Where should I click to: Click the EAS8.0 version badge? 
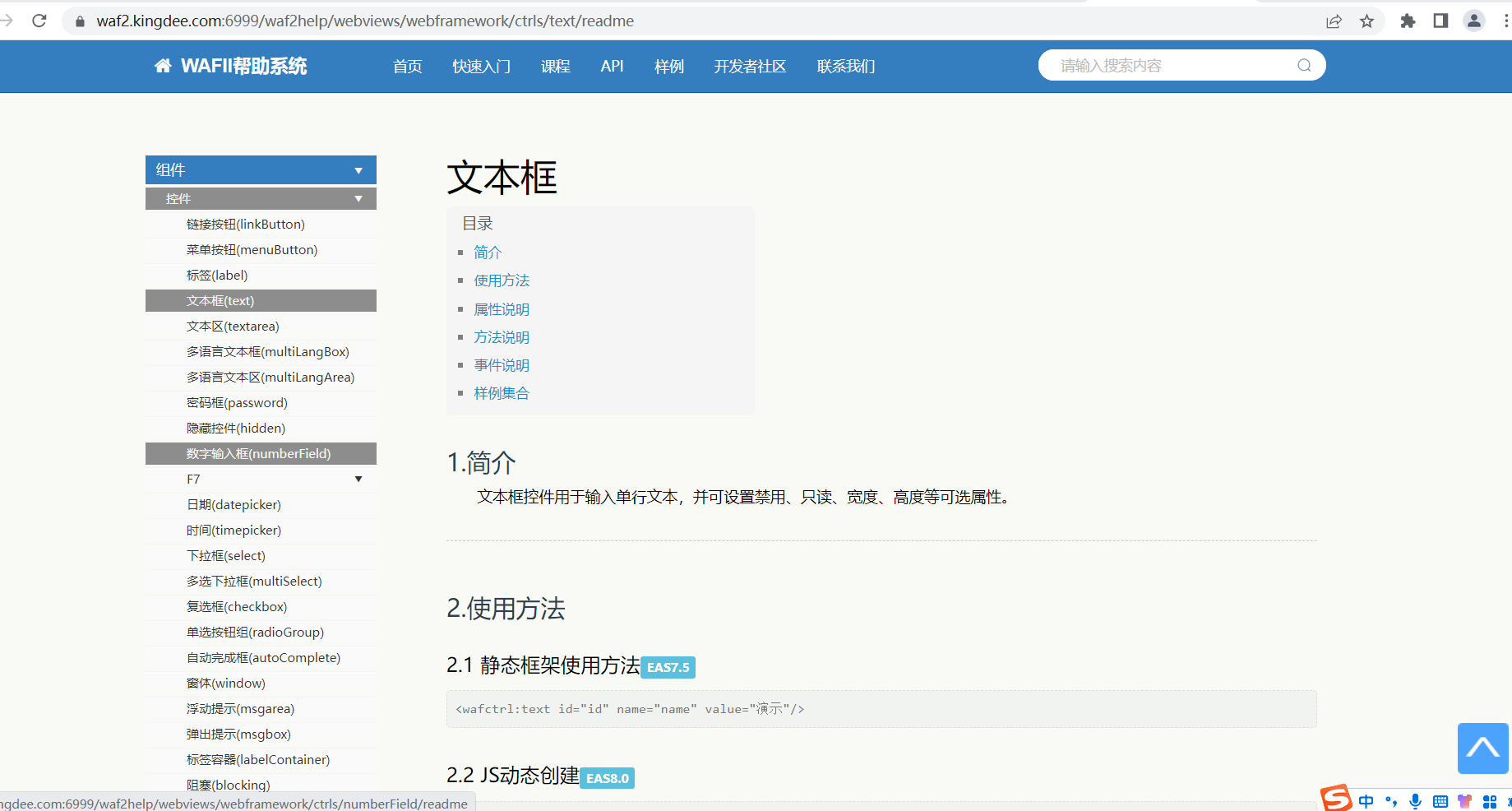coord(608,778)
